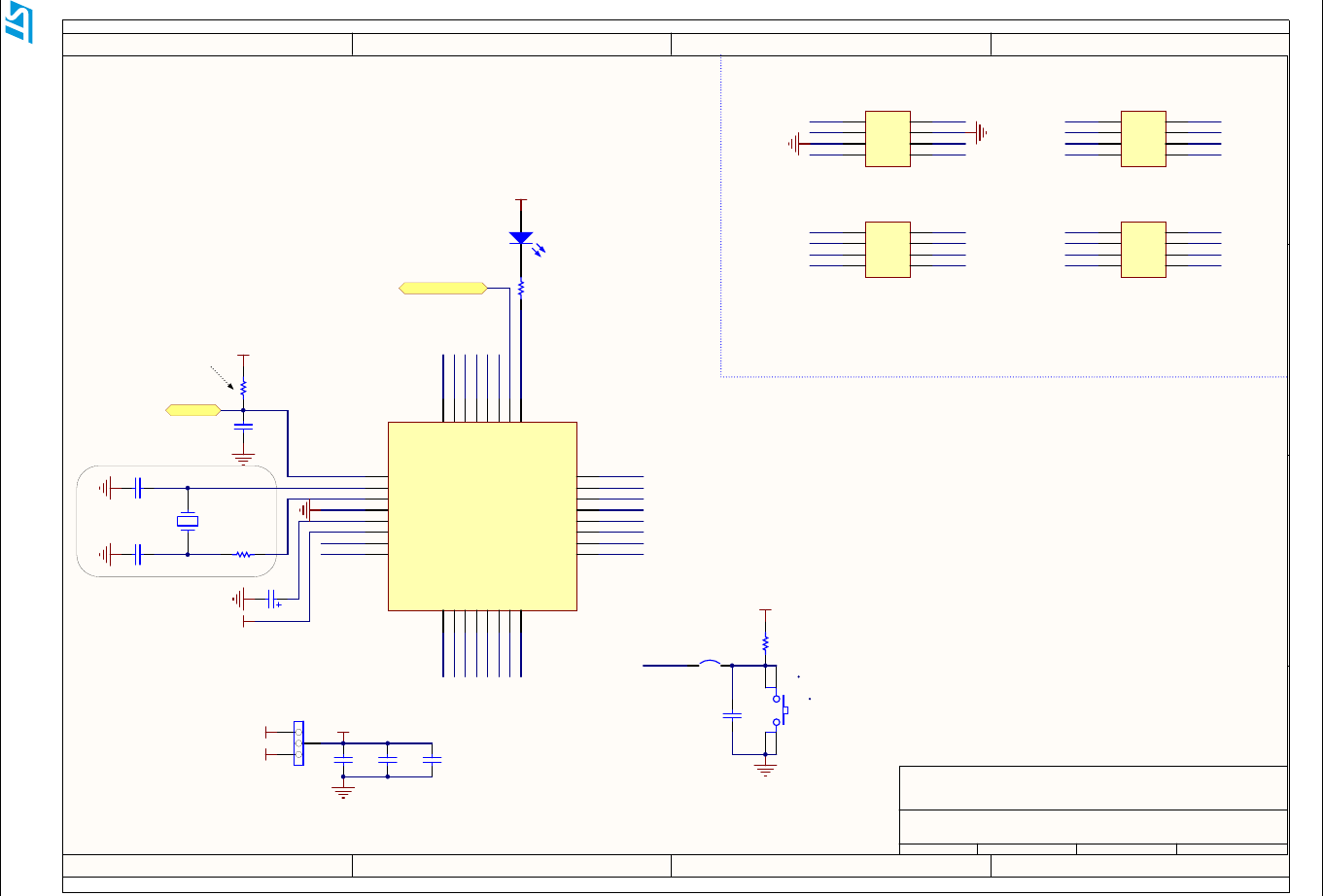Select pull-up resistor above push button
This screenshot has height=896, width=1323.
[766, 643]
